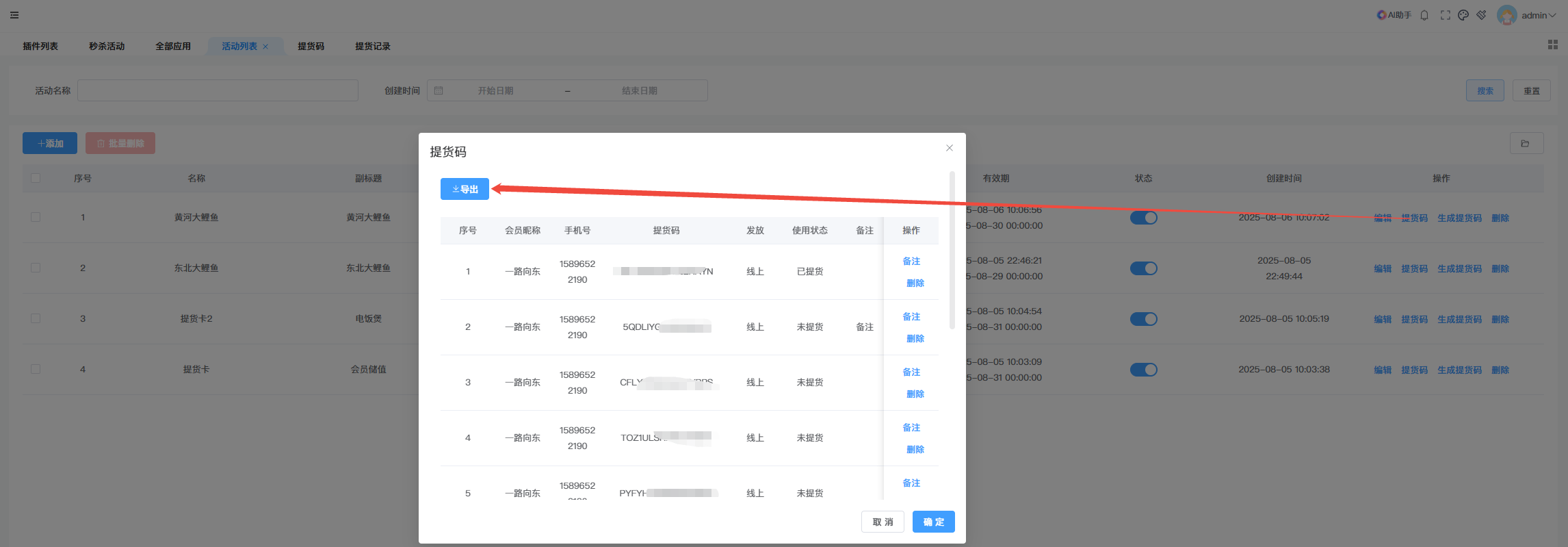The height and width of the screenshot is (547, 1568).
Task: Click 提货码 link for row 4 提货卡
Action: point(1414,370)
